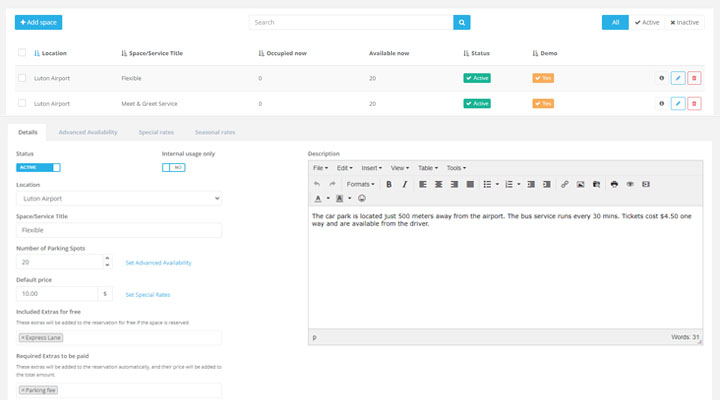The height and width of the screenshot is (400, 720).
Task: Insert a link in the description editor
Action: pyautogui.click(x=565, y=184)
